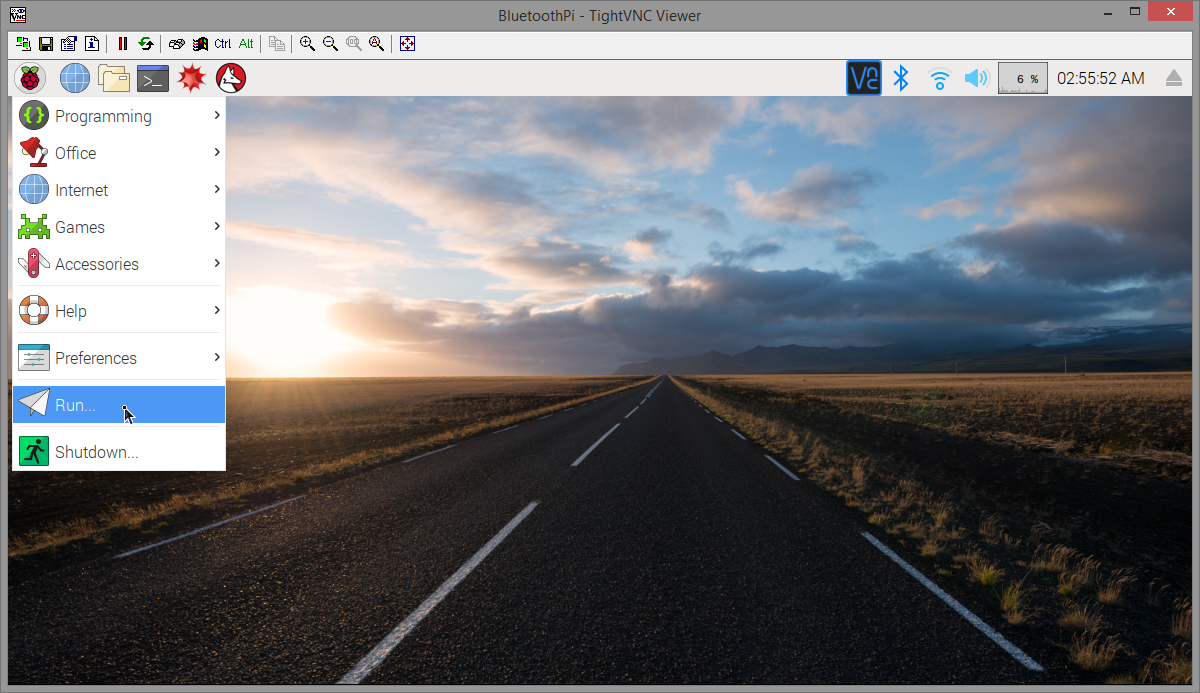Expand the Preferences submenu arrow
This screenshot has width=1200, height=693.
click(216, 357)
